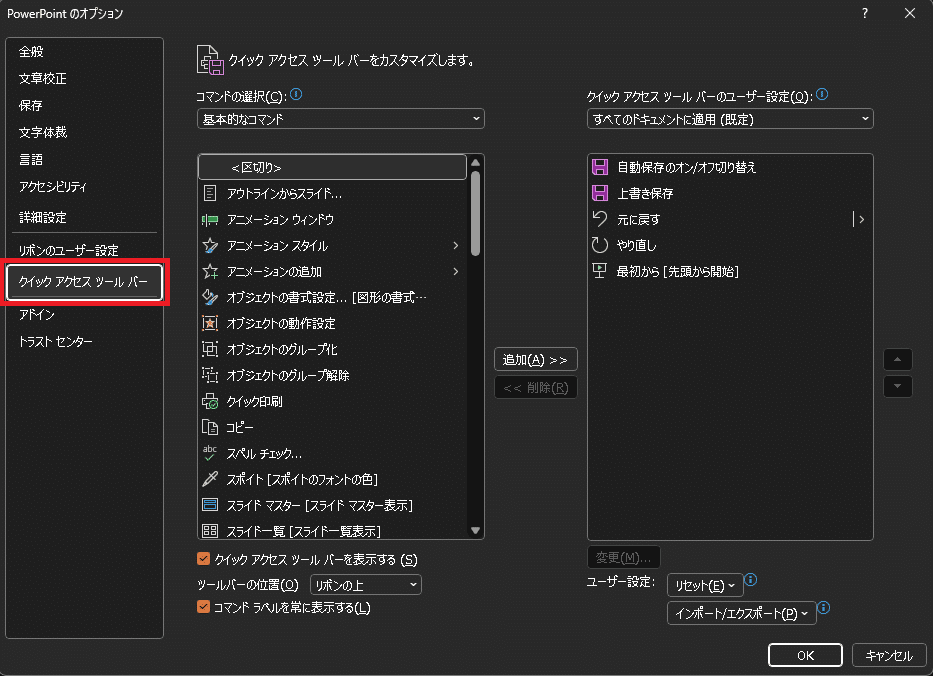Open the リボンのユーザー設定 category
The image size is (933, 676).
point(68,250)
